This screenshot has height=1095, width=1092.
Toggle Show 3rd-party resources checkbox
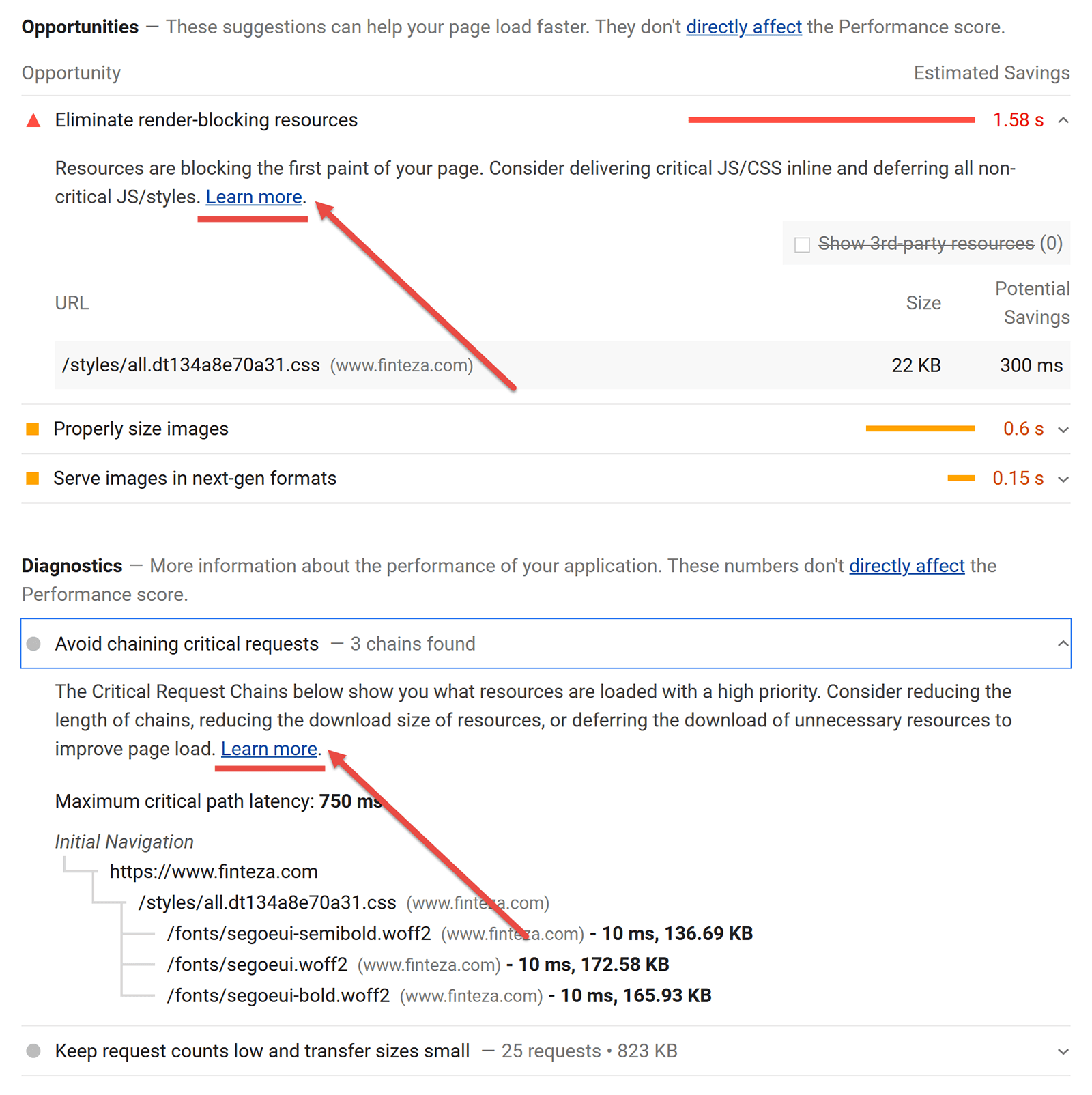(x=803, y=244)
